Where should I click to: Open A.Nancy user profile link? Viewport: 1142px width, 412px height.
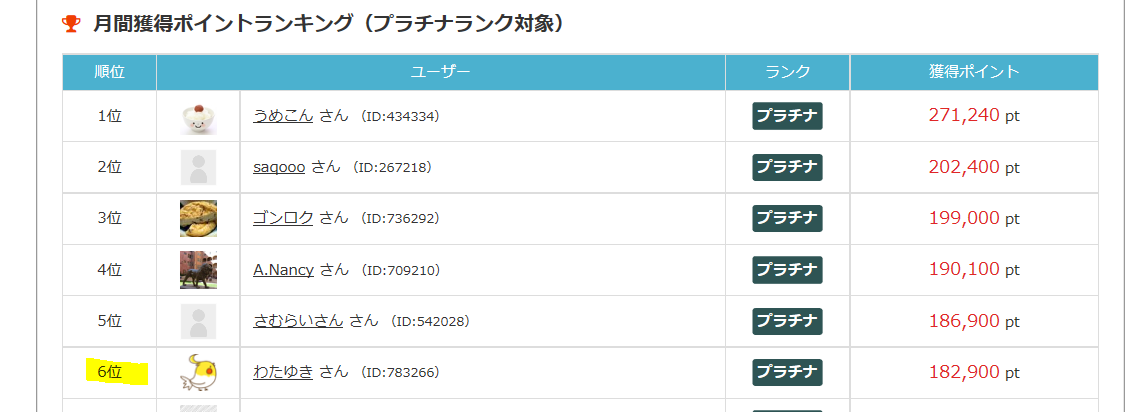283,270
